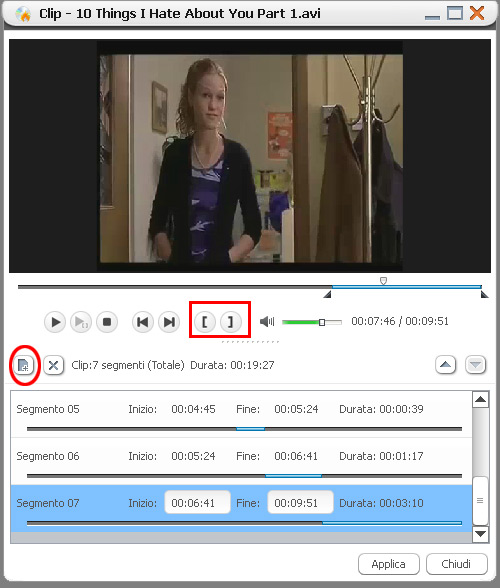
Task: Click the elapsed time display 00:07:46
Action: point(373,321)
